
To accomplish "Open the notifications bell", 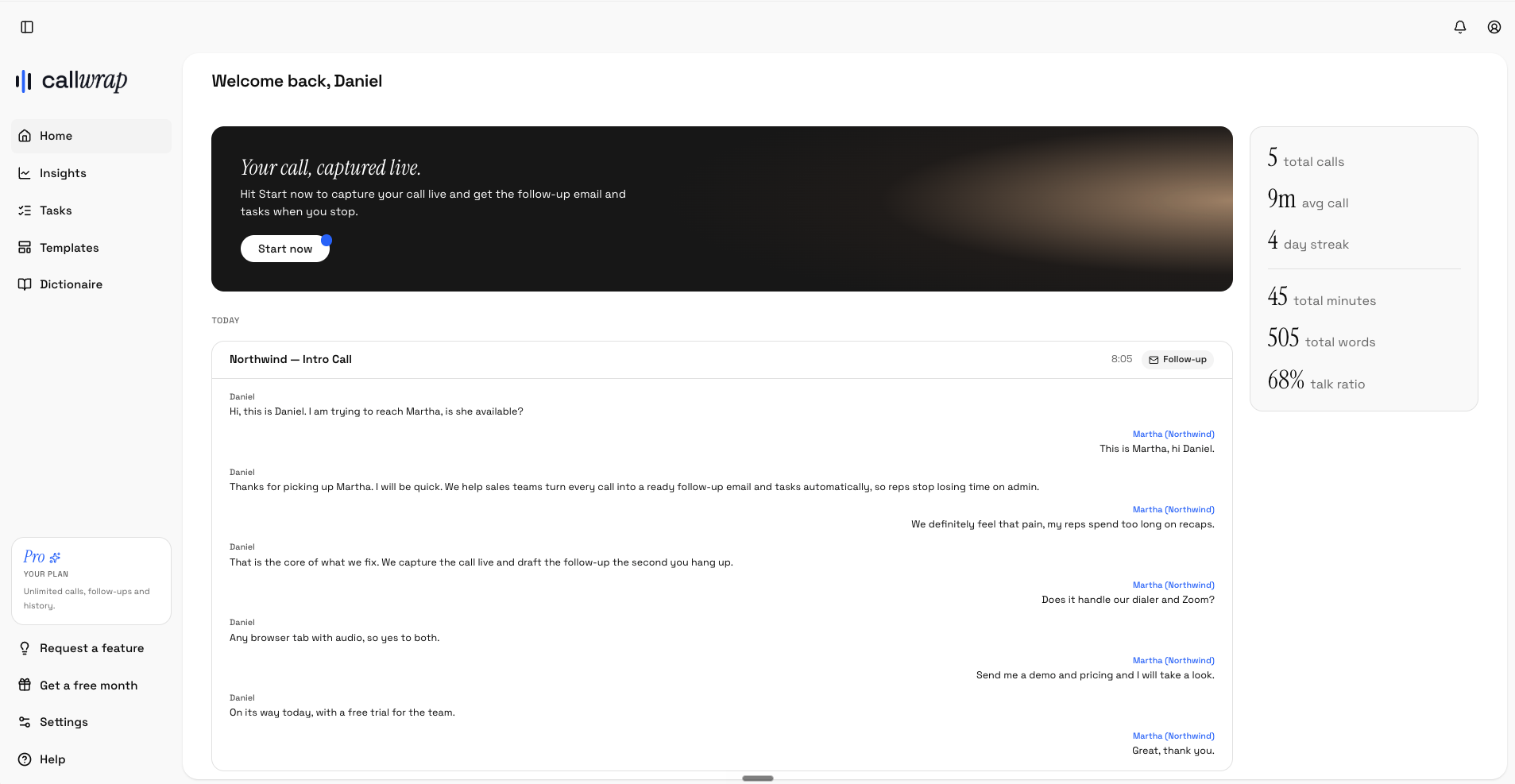I will coord(1460,27).
